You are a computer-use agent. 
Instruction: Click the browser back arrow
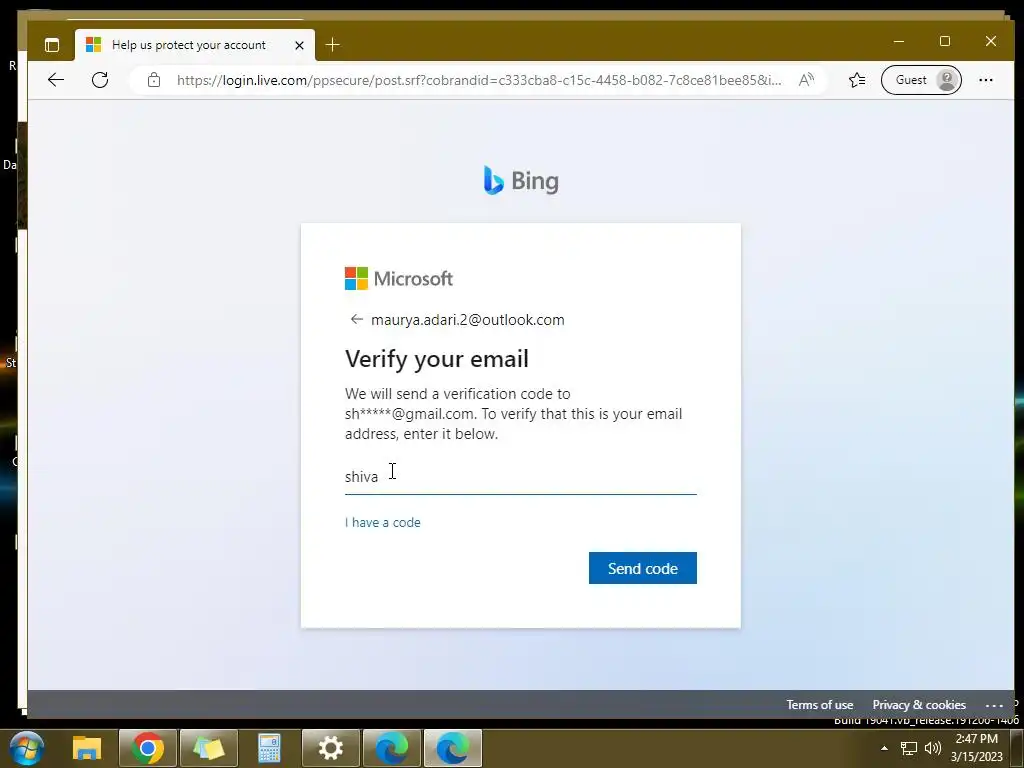(x=56, y=80)
